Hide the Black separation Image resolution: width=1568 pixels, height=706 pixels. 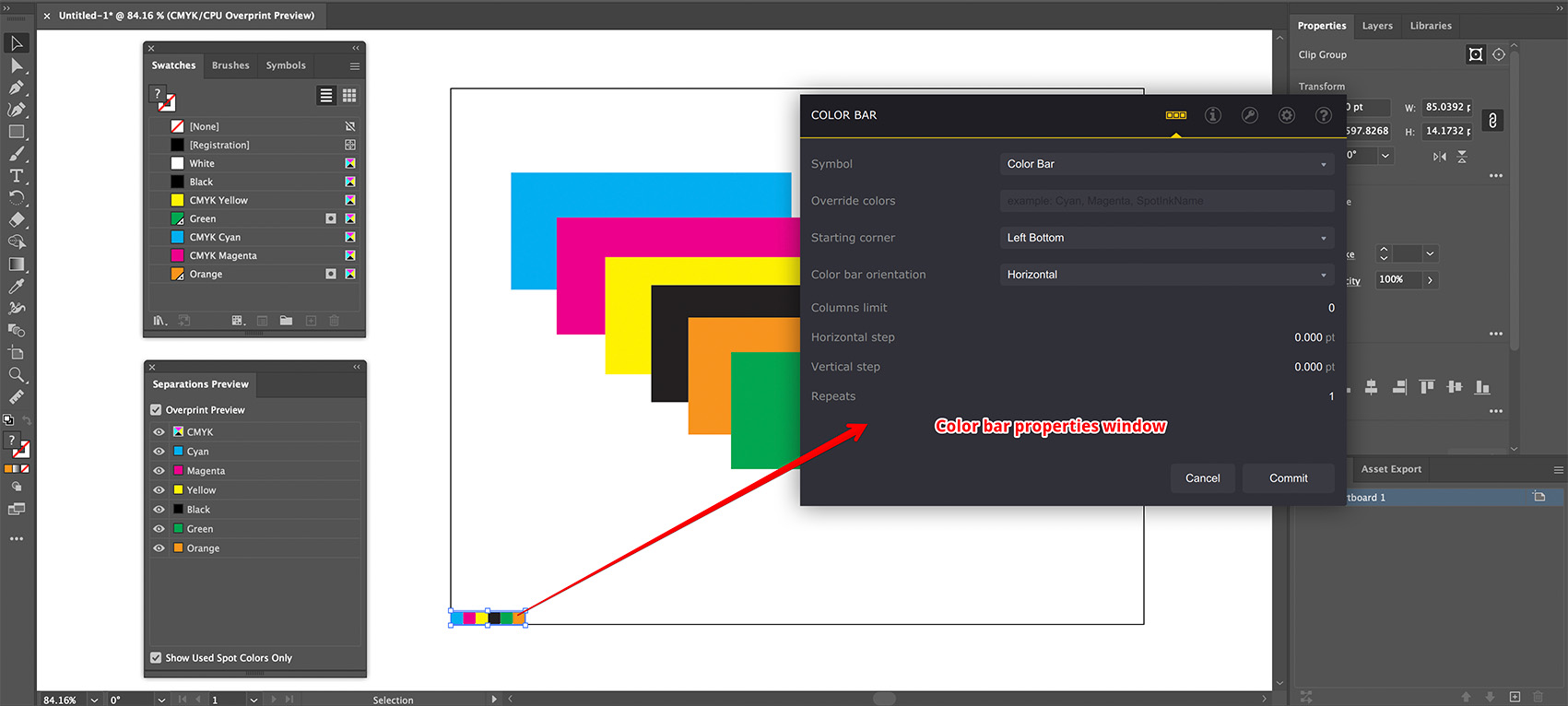(x=159, y=510)
